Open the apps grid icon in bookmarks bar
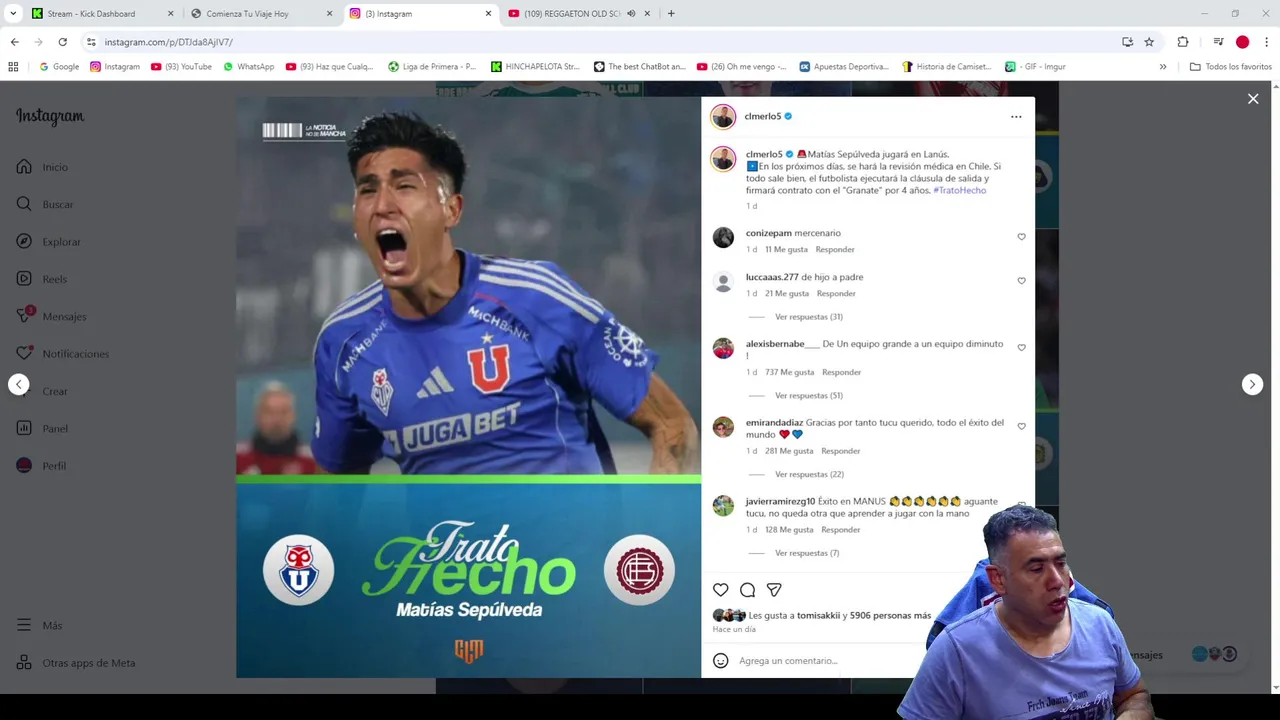Viewport: 1280px width, 720px height. point(13,67)
